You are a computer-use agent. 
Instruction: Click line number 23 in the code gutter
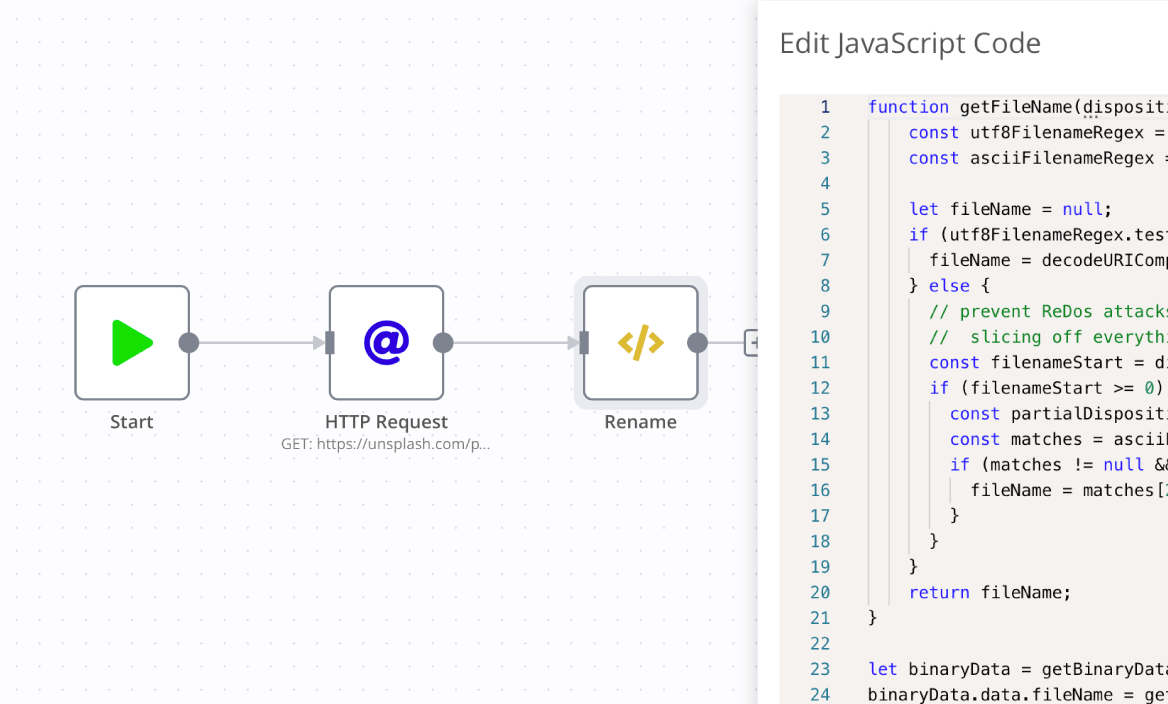[x=820, y=669]
